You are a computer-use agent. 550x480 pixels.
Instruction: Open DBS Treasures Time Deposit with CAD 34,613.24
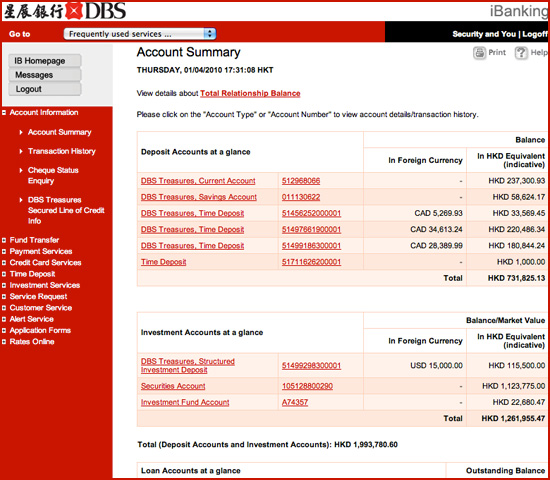click(192, 229)
